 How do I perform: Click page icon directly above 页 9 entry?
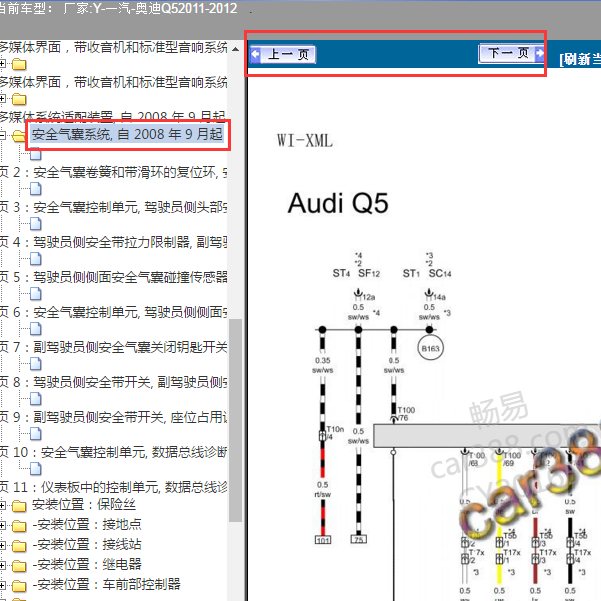point(36,399)
